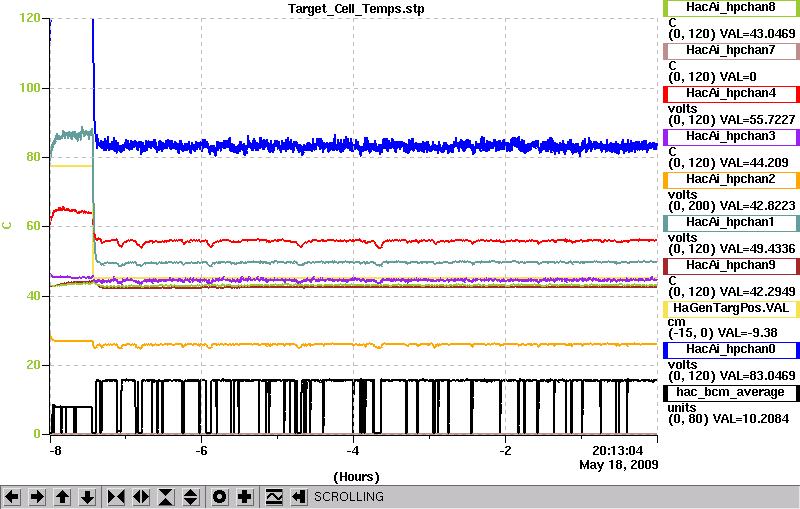This screenshot has height=509, width=800.
Task: Zoom in time axis with inward-pointing horizontal triangles
Action: tap(116, 496)
